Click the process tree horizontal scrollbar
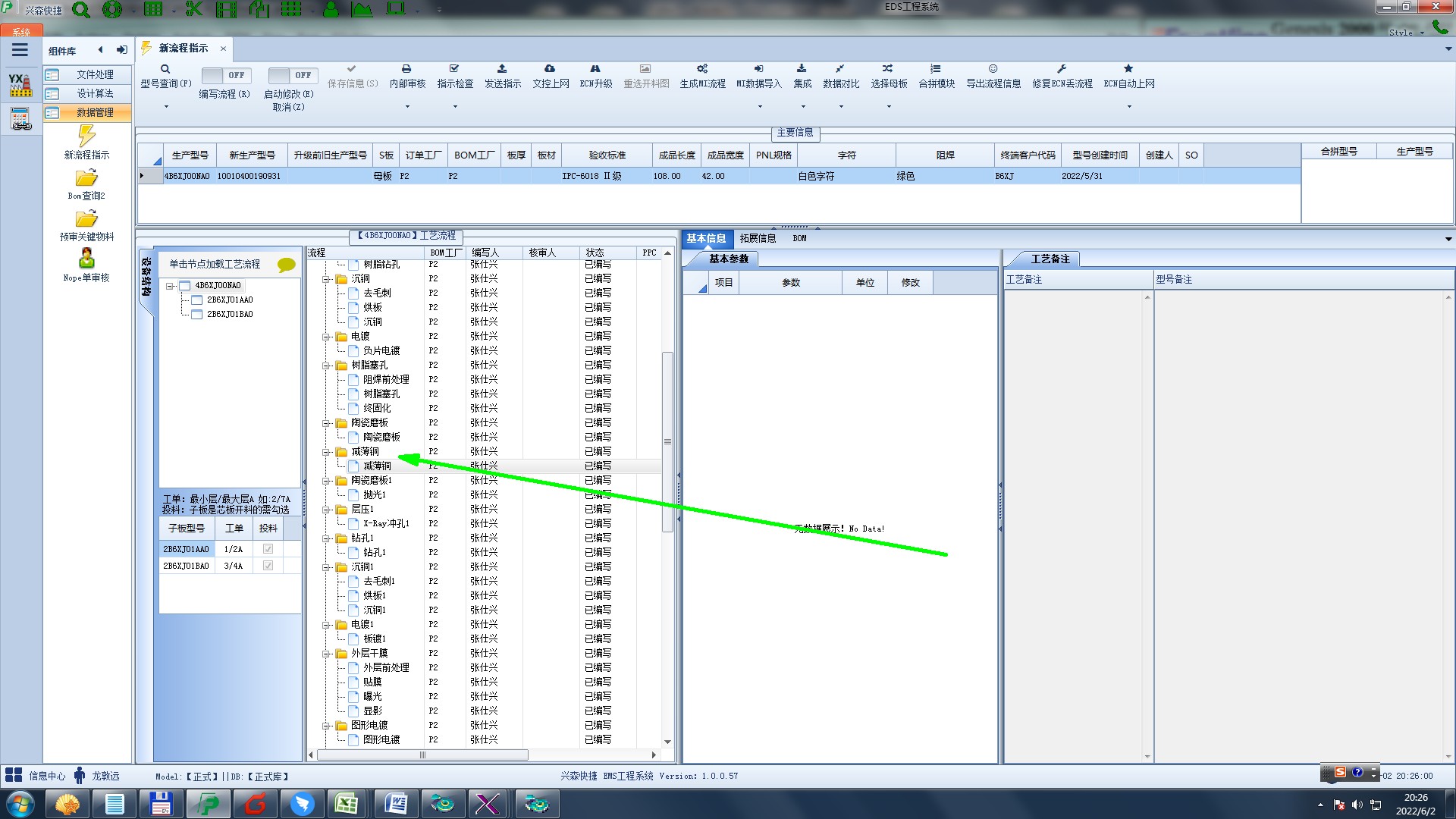 [422, 755]
